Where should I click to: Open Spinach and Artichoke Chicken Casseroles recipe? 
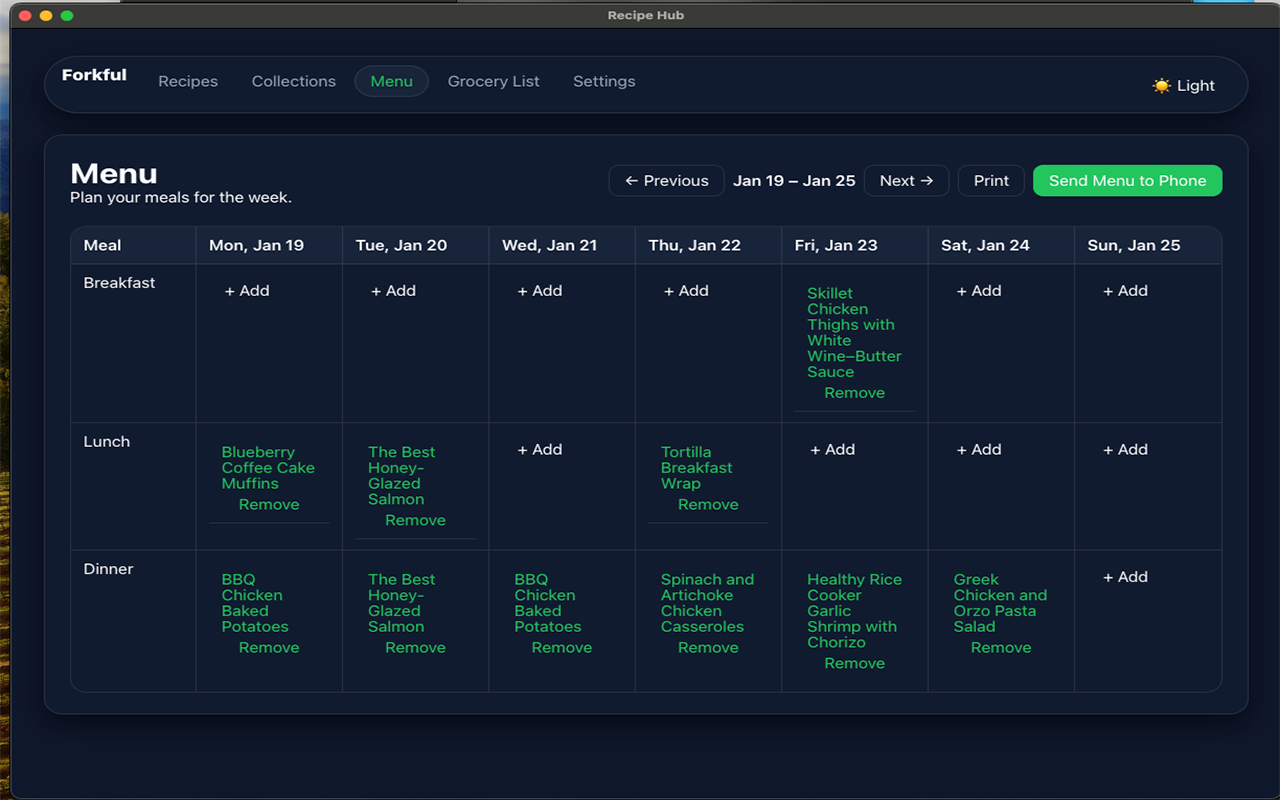[x=707, y=603]
